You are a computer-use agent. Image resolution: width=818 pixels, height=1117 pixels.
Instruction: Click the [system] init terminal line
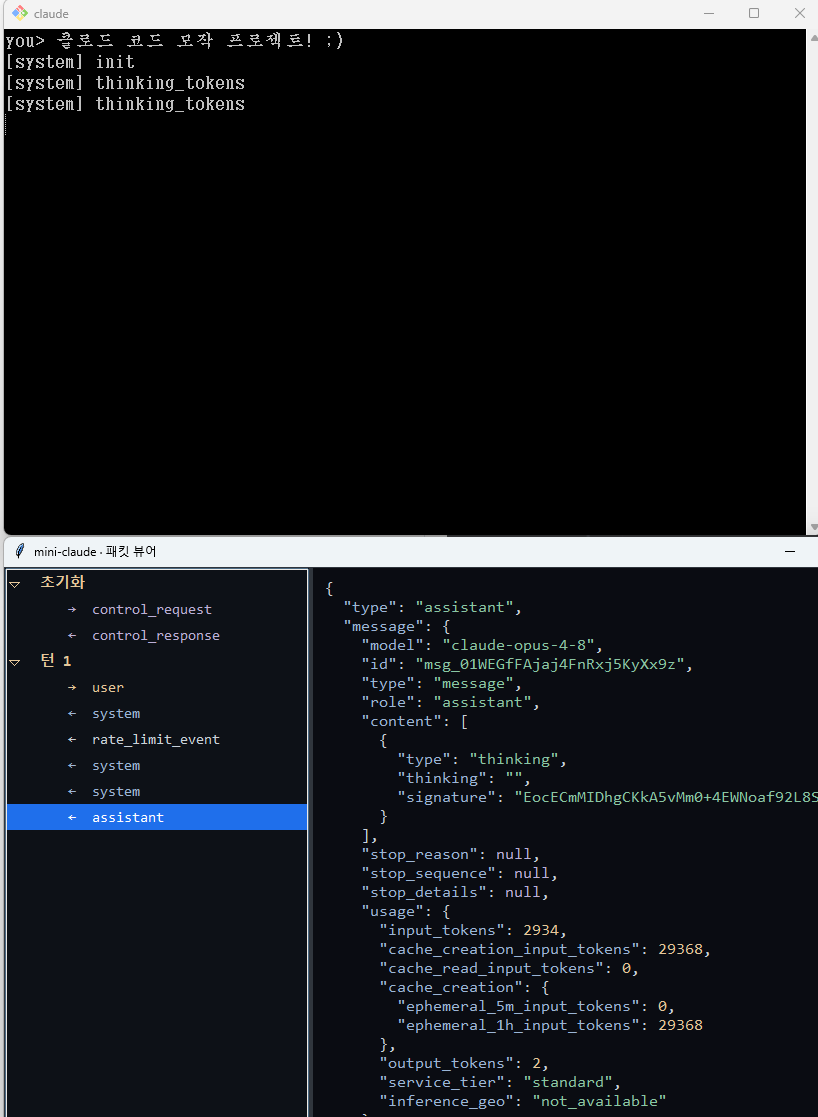tap(70, 62)
